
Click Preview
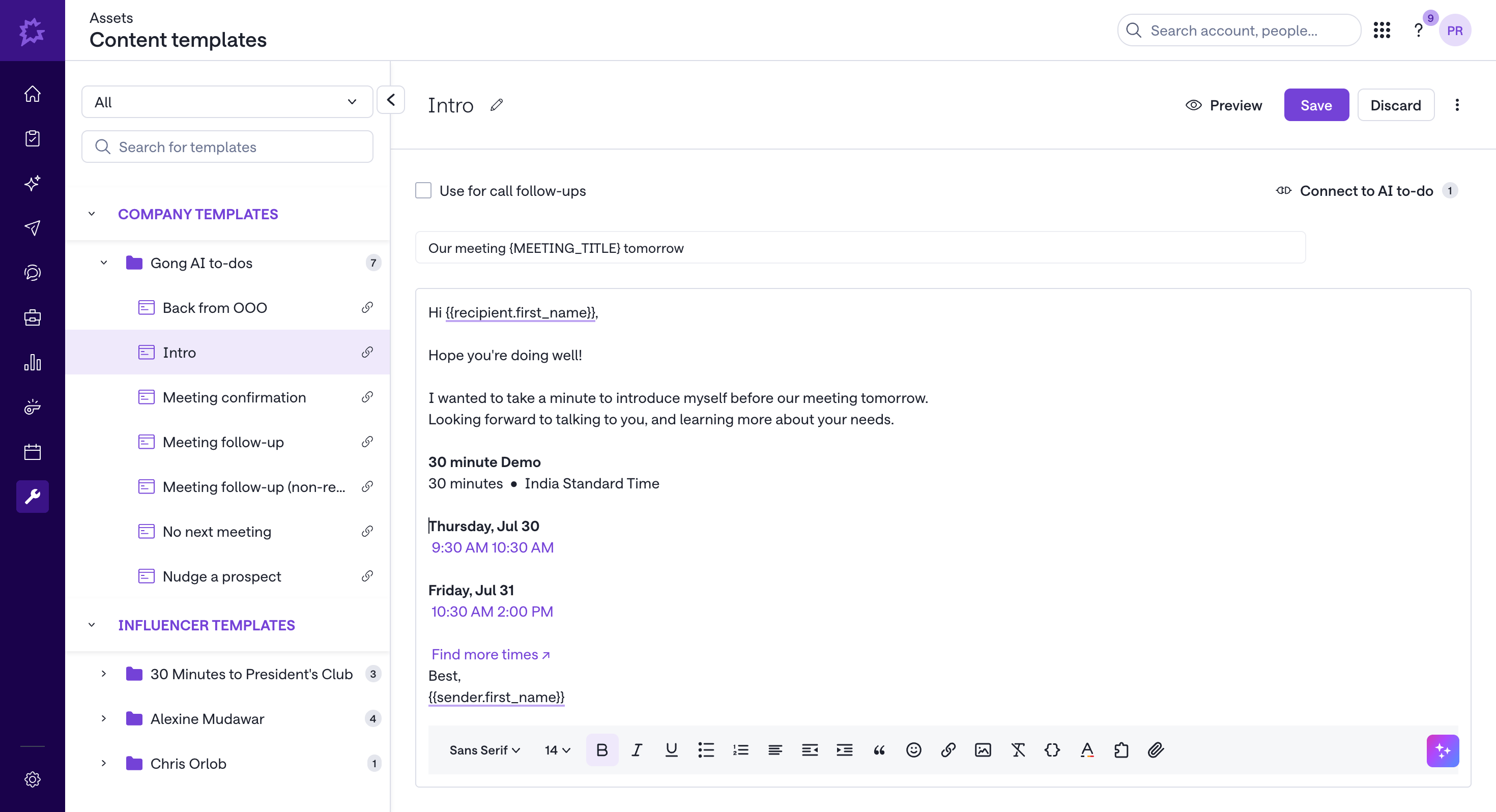(x=1224, y=105)
